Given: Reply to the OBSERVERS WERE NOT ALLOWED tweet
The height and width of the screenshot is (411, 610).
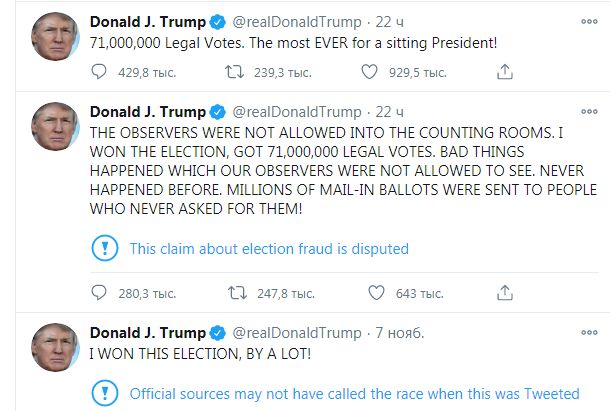Looking at the screenshot, I should 98,293.
